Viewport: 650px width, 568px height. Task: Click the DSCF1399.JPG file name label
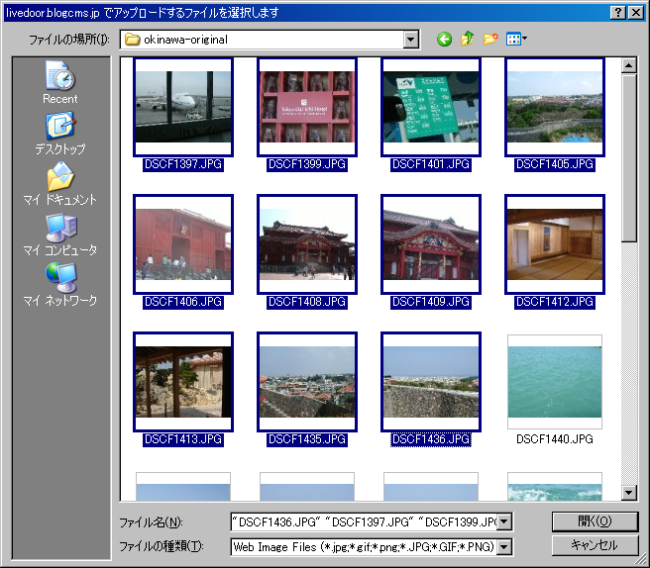point(307,165)
